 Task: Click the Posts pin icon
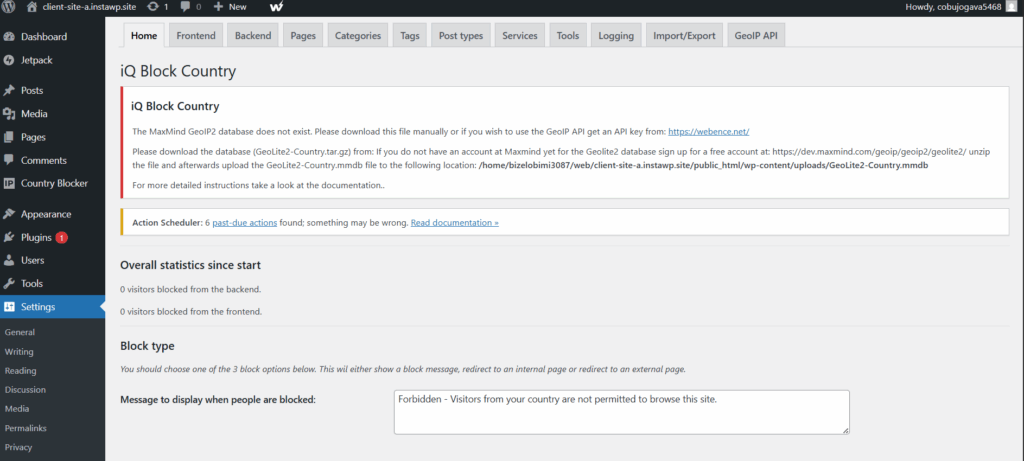(9, 91)
